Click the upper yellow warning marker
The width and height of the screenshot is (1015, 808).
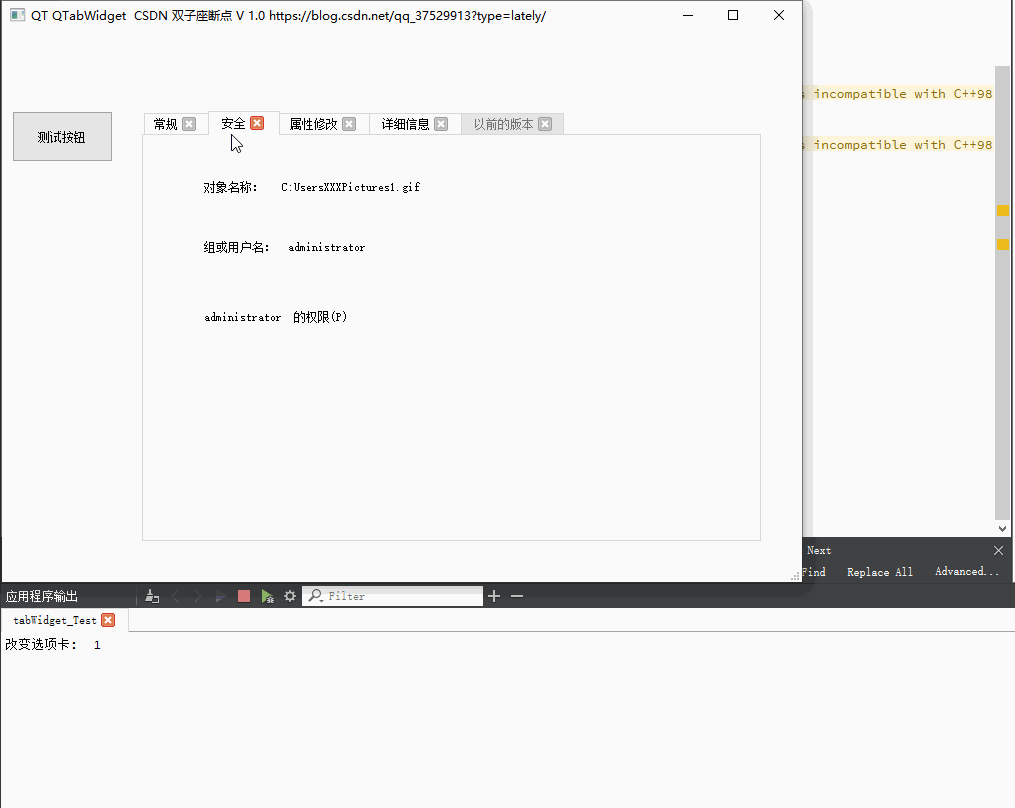[x=1003, y=210]
